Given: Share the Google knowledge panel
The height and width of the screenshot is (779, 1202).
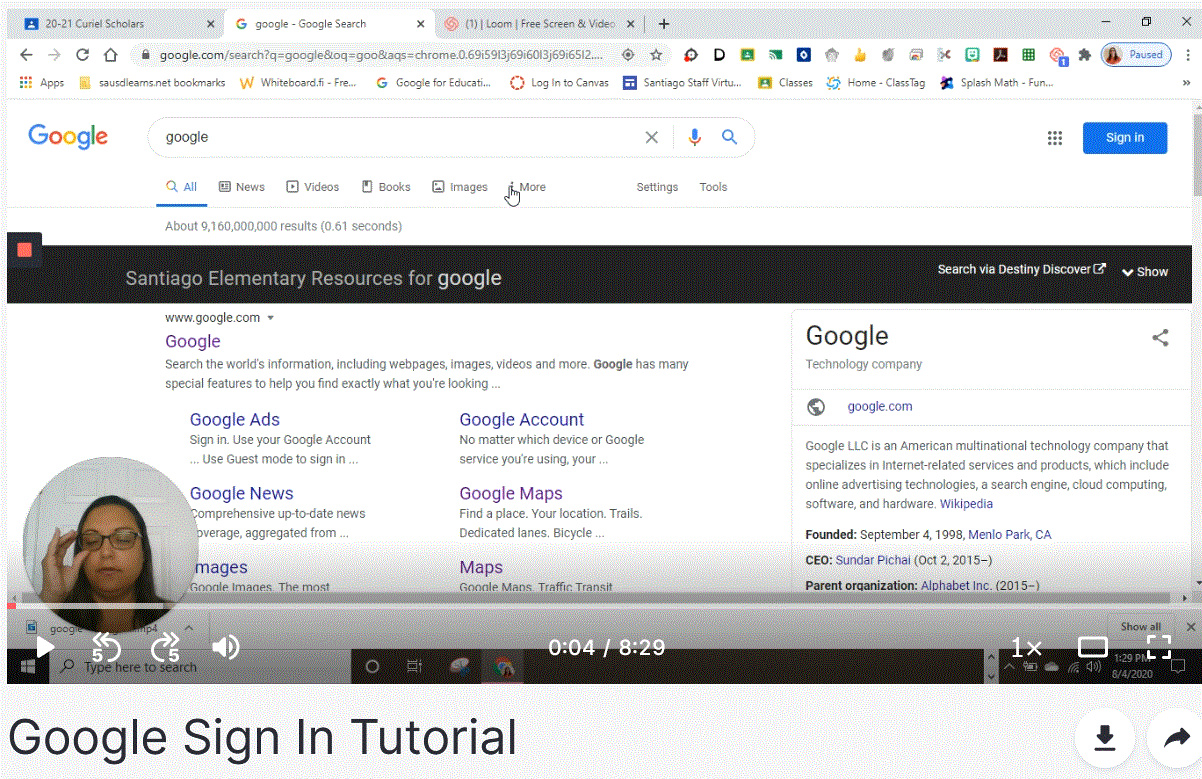Looking at the screenshot, I should 1160,338.
